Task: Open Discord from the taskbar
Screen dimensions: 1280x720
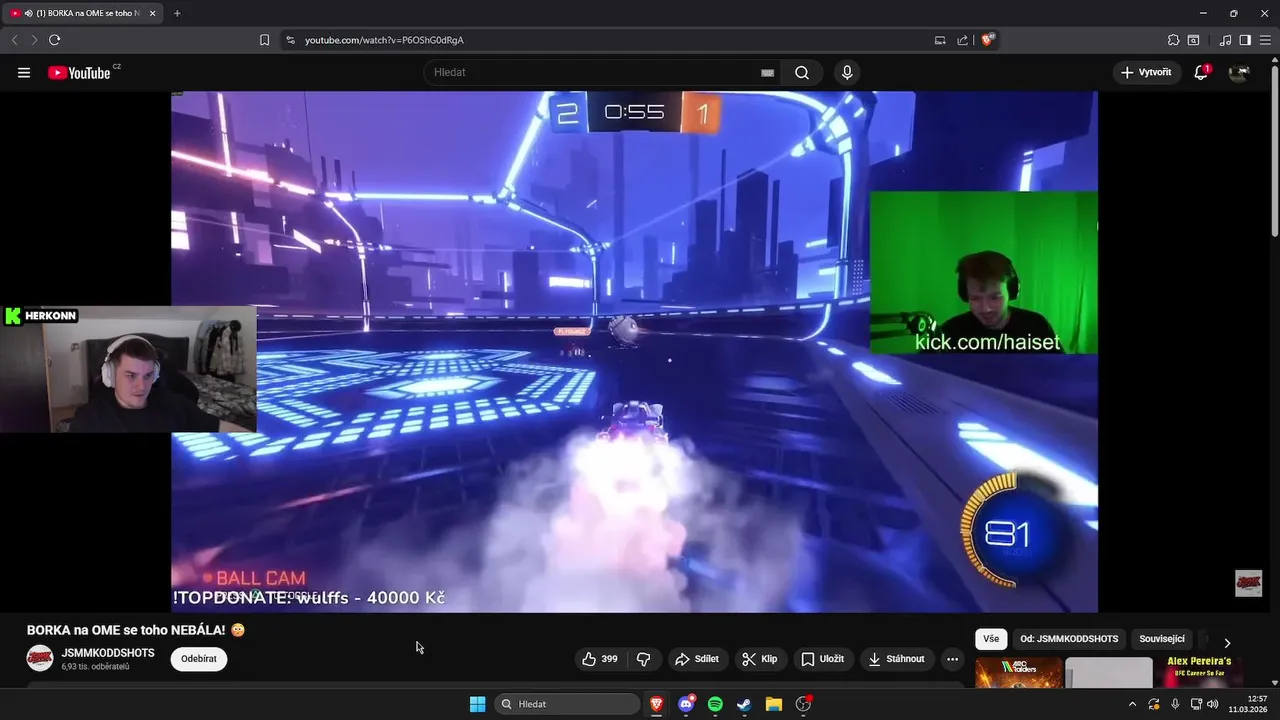Action: [x=686, y=704]
